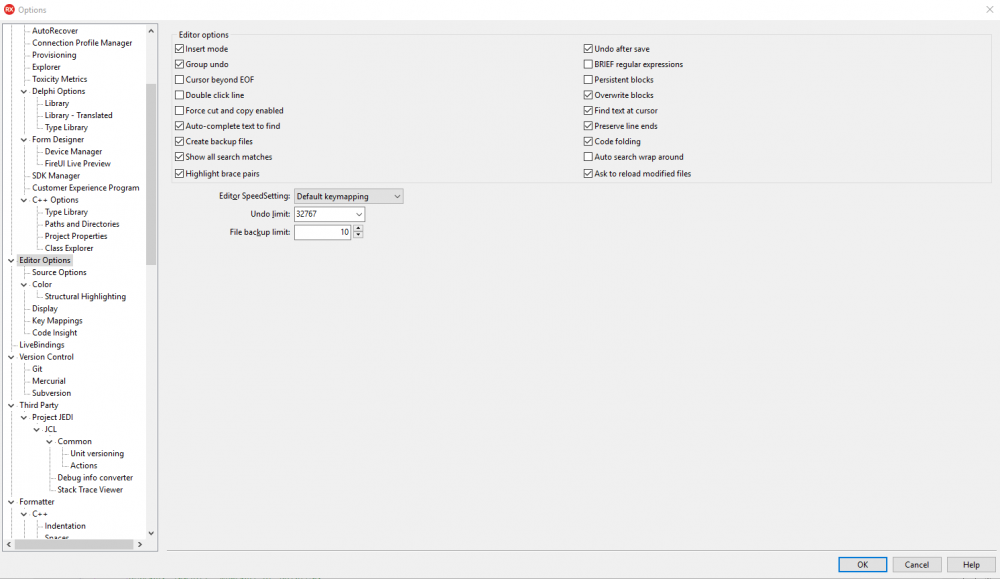Open Git version control settings
Screen dimensions: 1000x579
(x=37, y=369)
